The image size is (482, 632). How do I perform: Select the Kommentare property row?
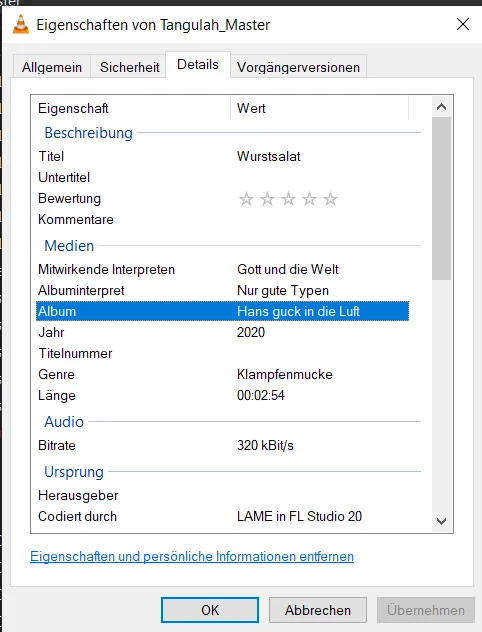pos(222,220)
